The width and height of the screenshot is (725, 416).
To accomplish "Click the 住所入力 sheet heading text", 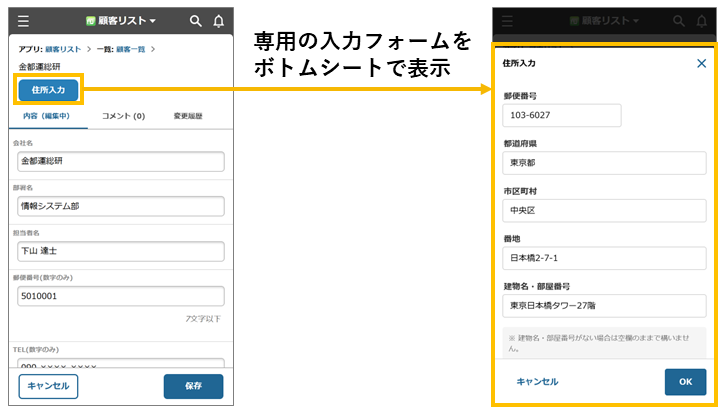I will point(519,63).
